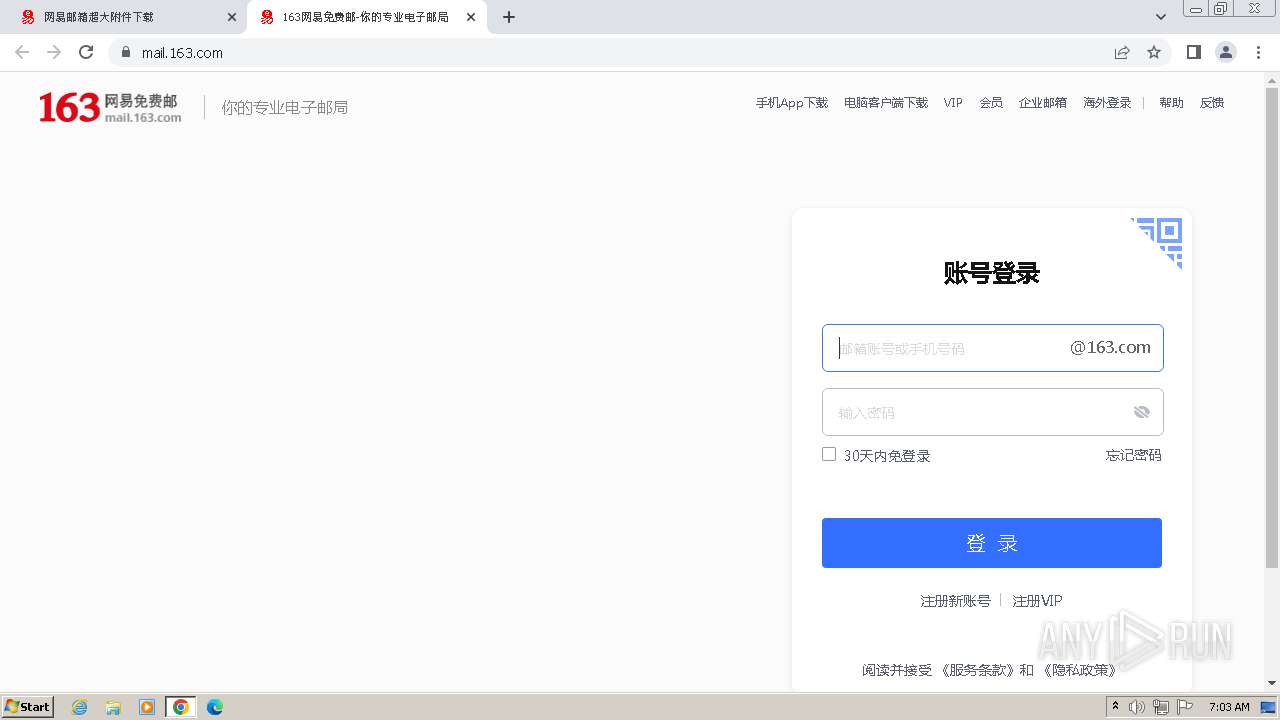The width and height of the screenshot is (1280, 720).
Task: Go back in browser history
Action: (22, 52)
